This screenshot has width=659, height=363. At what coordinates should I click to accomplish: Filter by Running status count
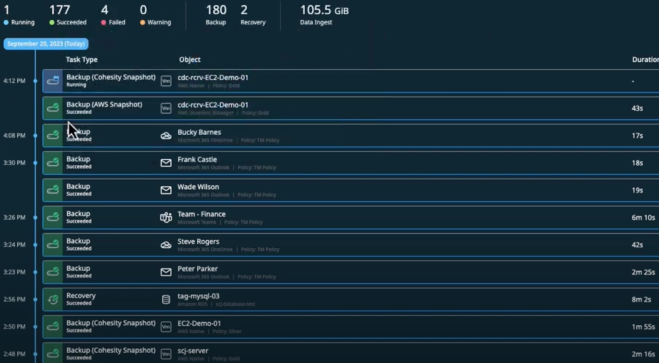point(19,15)
